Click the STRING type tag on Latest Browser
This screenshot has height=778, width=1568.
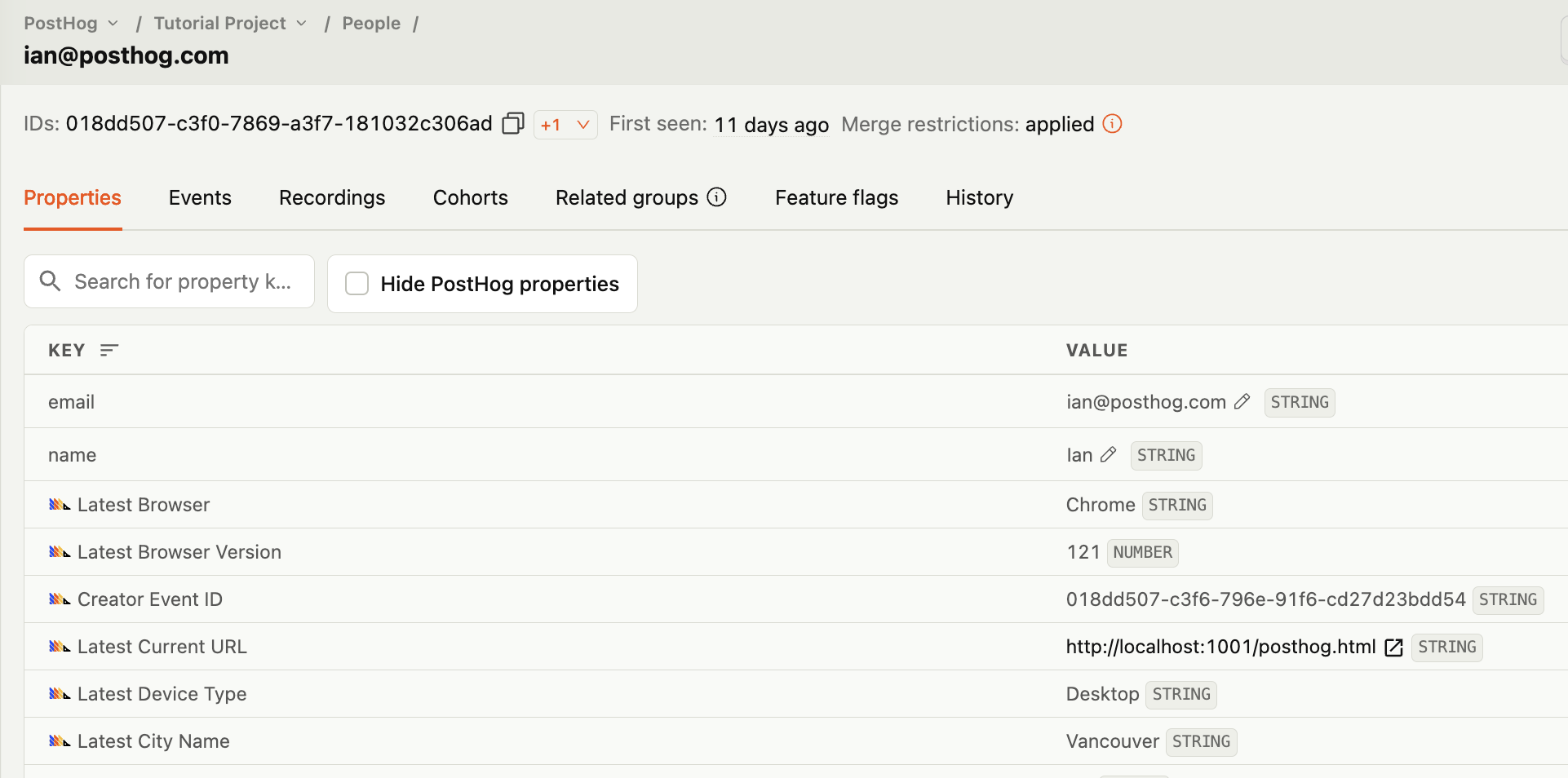(1177, 505)
